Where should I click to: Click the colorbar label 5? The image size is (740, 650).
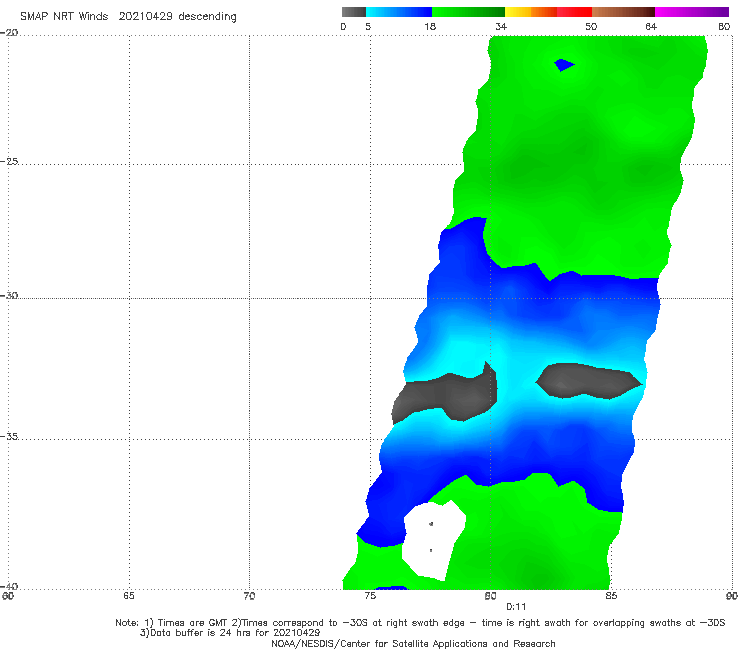coord(368,26)
